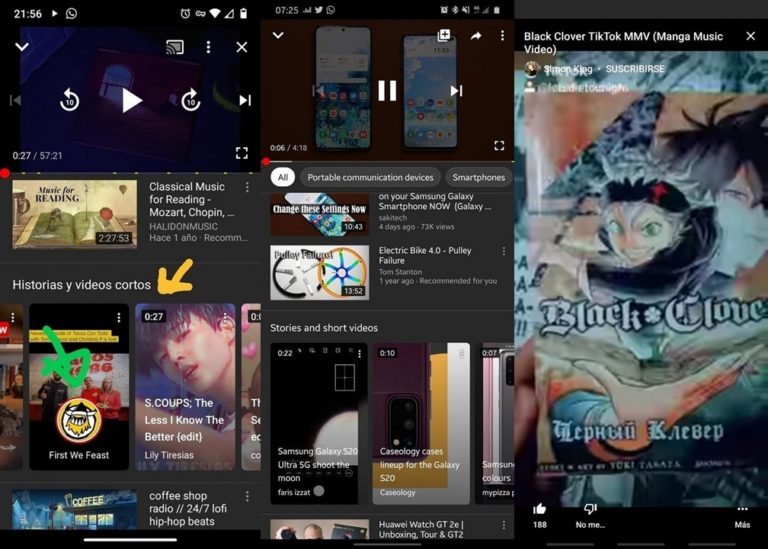The width and height of the screenshot is (768, 549).
Task: Open Simon King channel avatar
Action: pos(531,69)
